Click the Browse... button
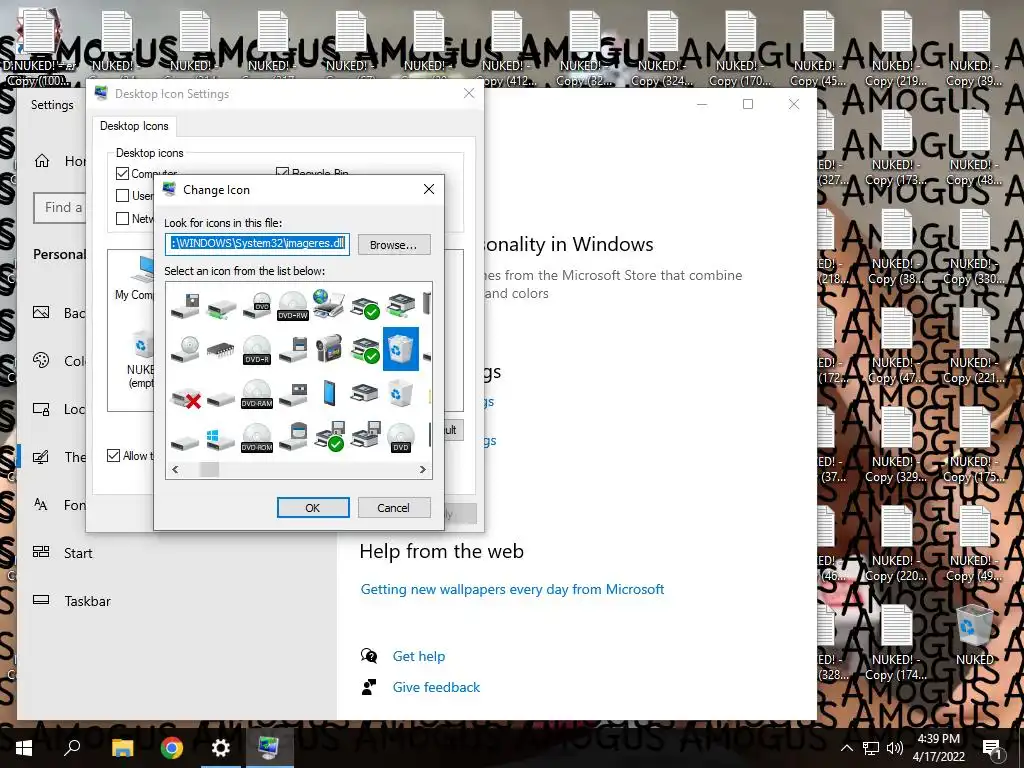1024x768 pixels. (x=394, y=245)
